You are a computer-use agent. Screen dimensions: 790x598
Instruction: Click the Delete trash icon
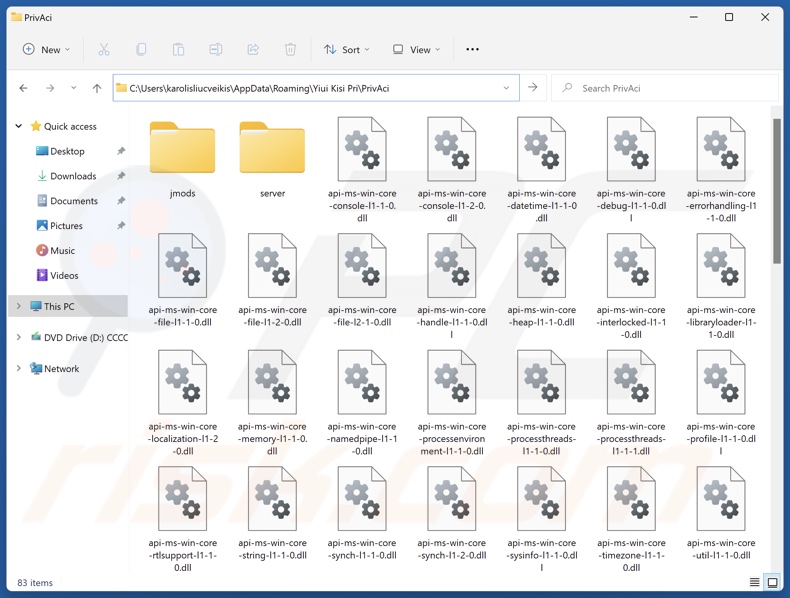(290, 49)
